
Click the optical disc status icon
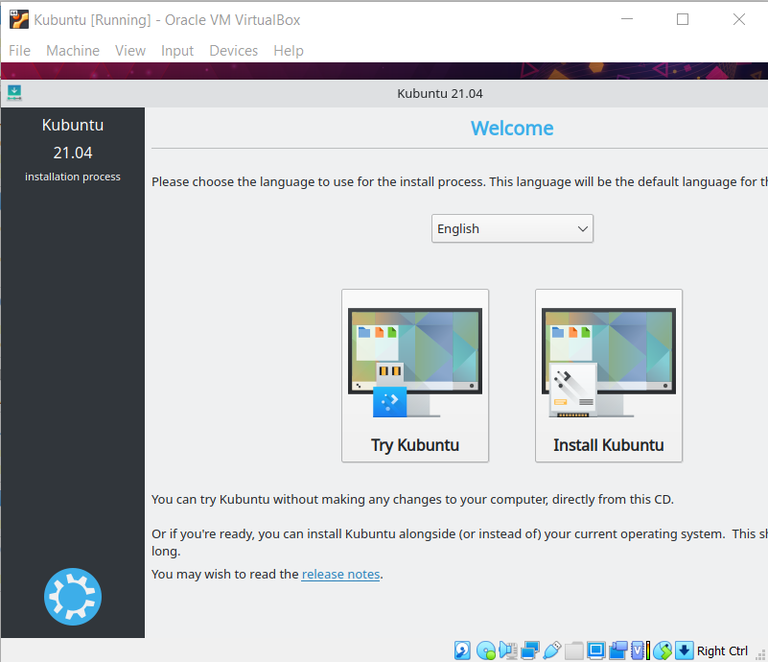(486, 650)
